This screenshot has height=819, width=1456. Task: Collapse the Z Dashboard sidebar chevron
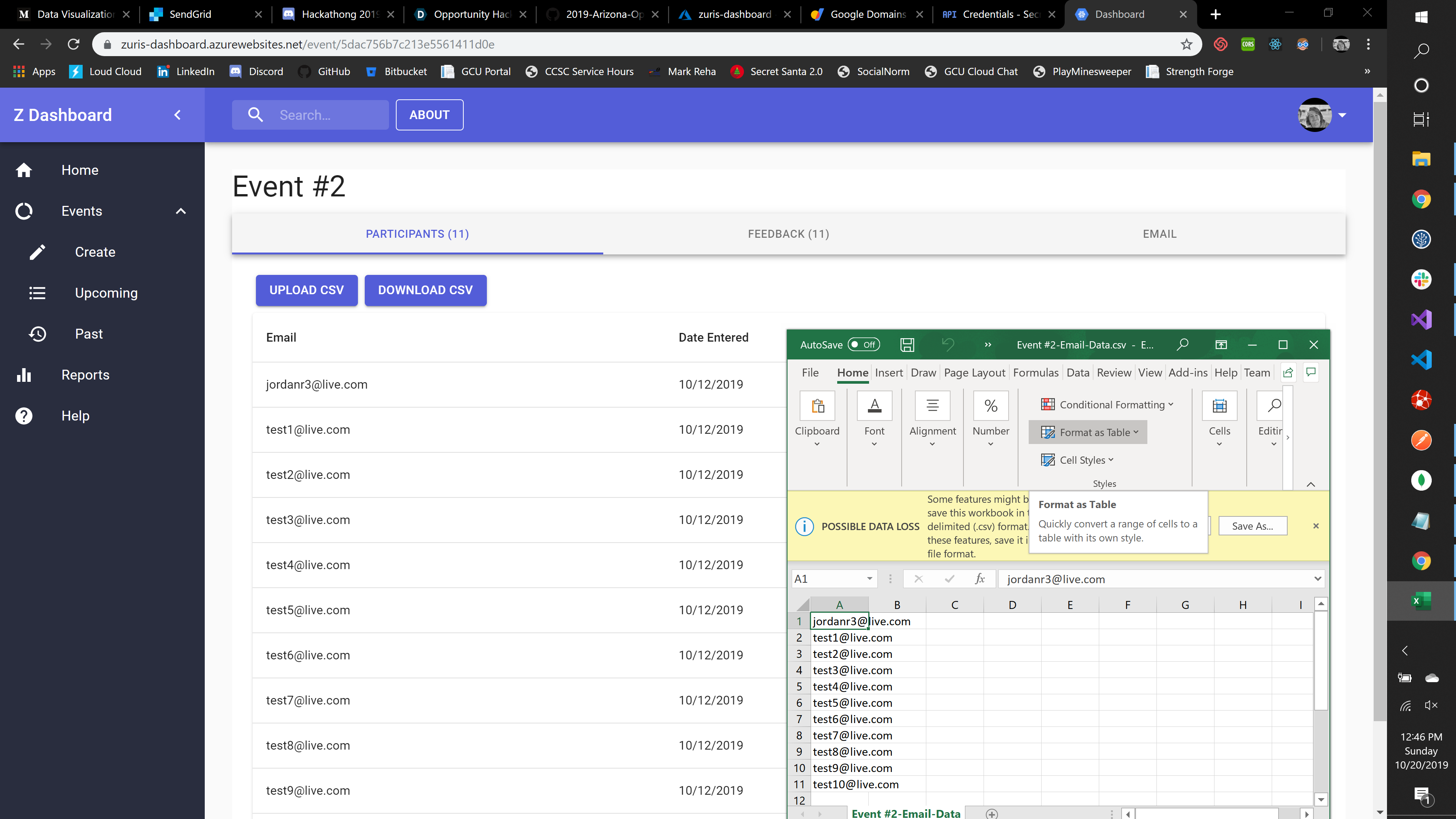pos(177,115)
